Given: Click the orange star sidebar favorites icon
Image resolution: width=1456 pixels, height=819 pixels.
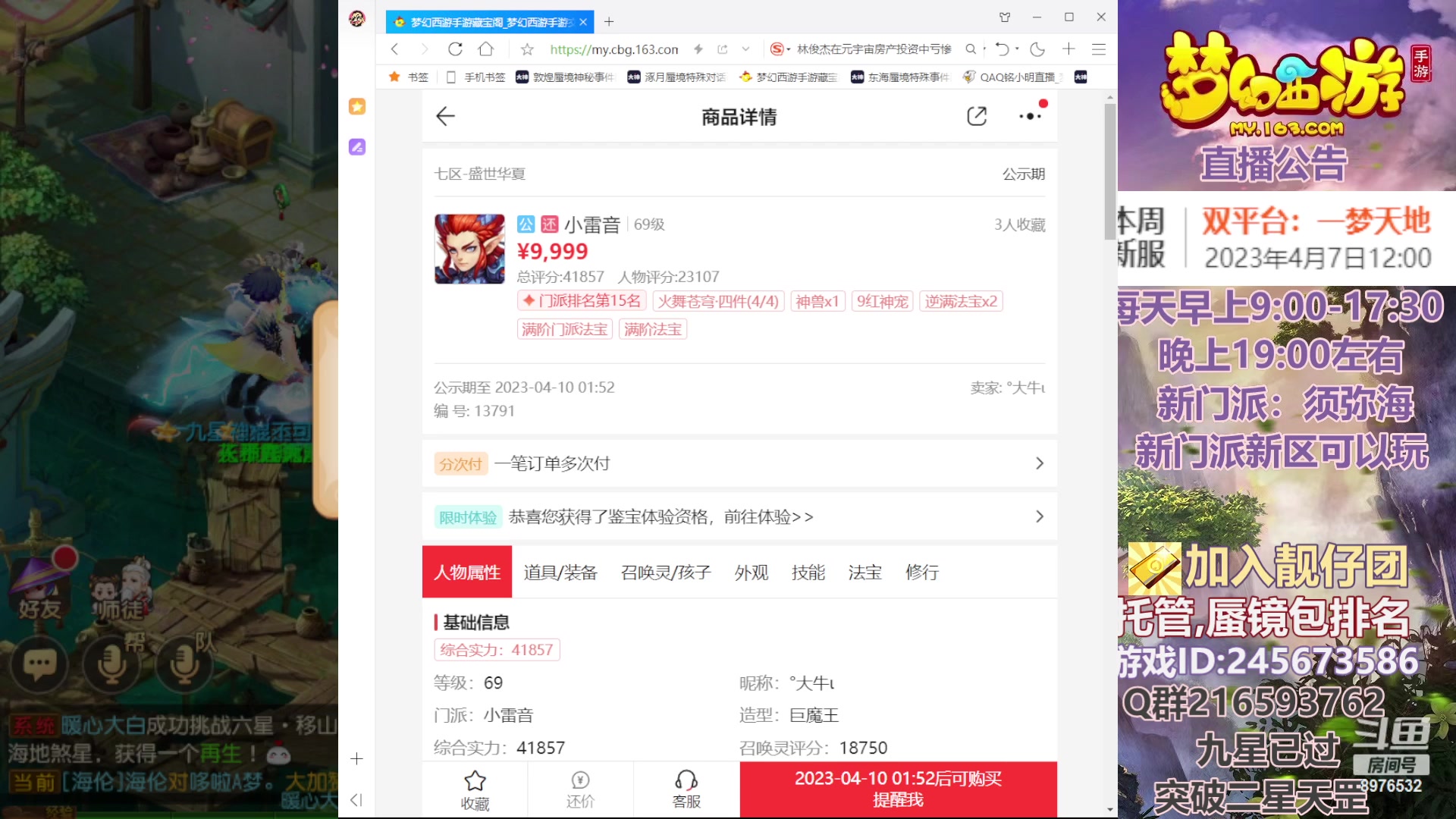Looking at the screenshot, I should (x=357, y=106).
